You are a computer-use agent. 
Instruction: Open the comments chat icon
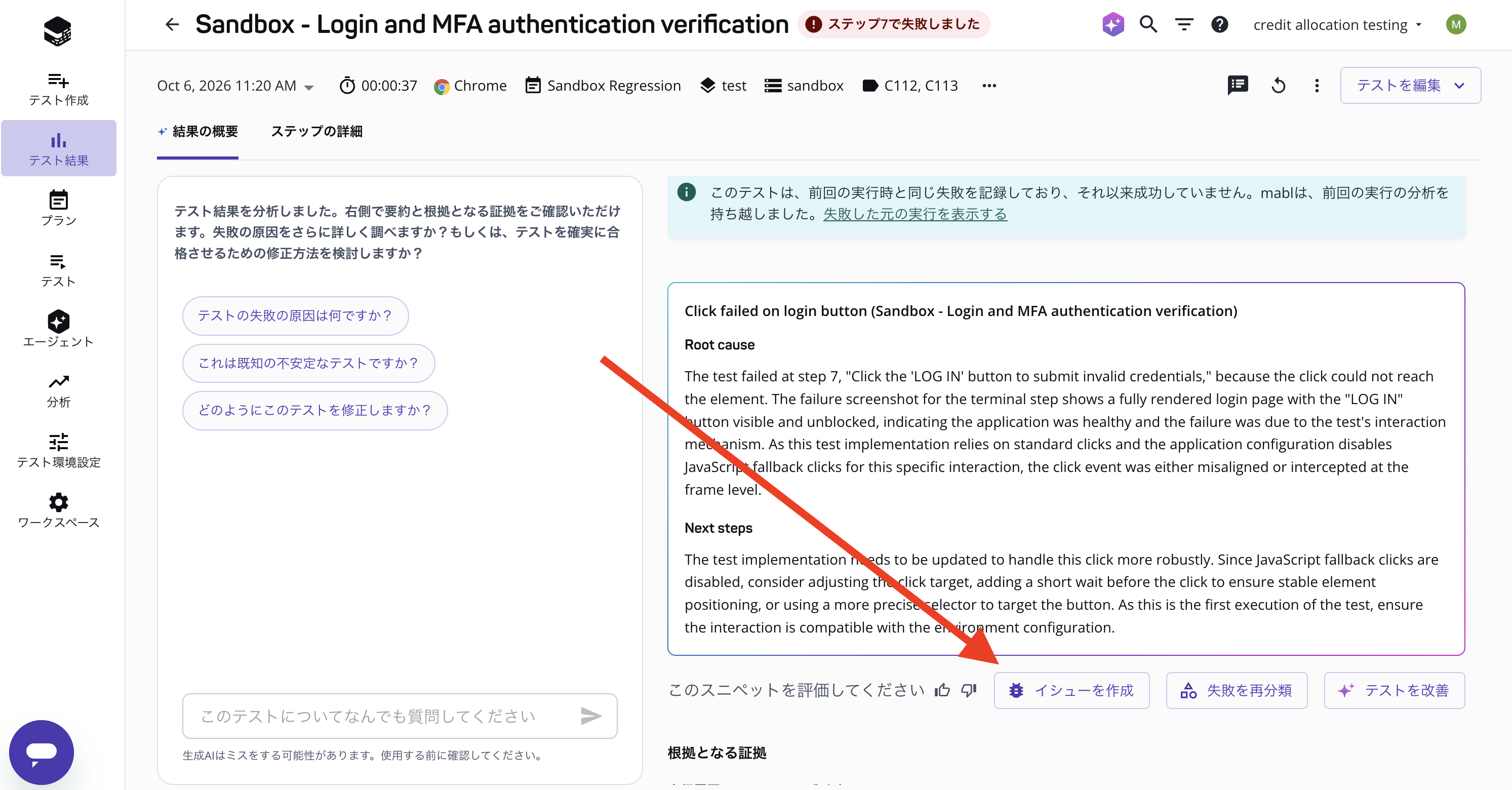click(x=1238, y=86)
